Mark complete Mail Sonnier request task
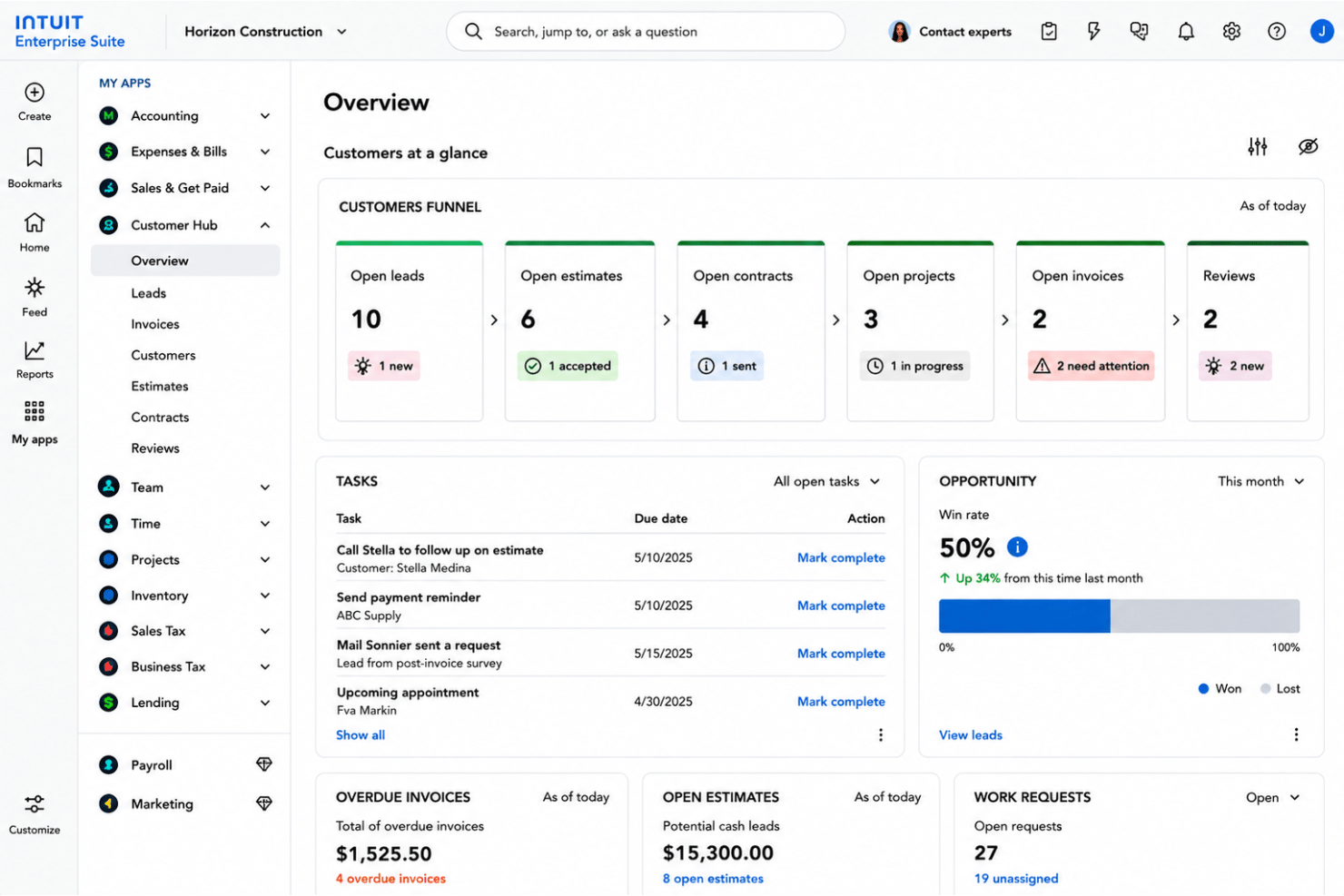This screenshot has height=896, width=1344. coord(841,654)
